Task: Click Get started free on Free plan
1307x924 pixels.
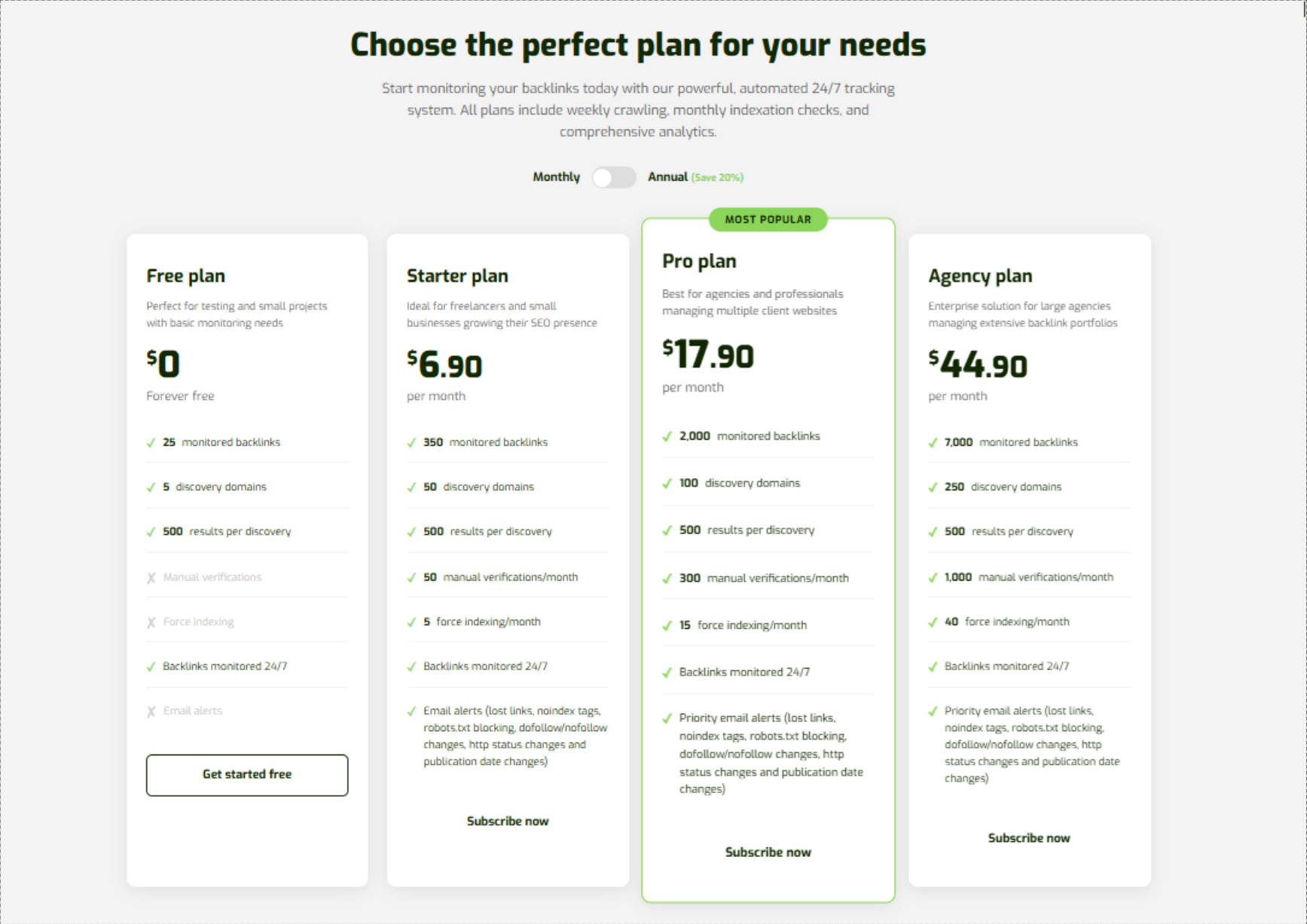Action: [x=246, y=775]
